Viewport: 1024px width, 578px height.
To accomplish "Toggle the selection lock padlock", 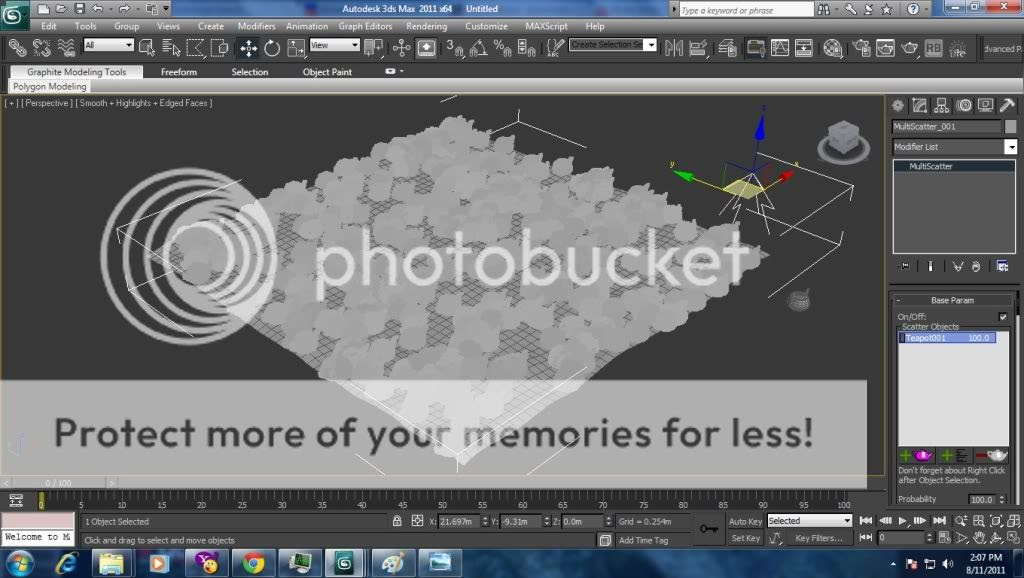I will pyautogui.click(x=397, y=521).
